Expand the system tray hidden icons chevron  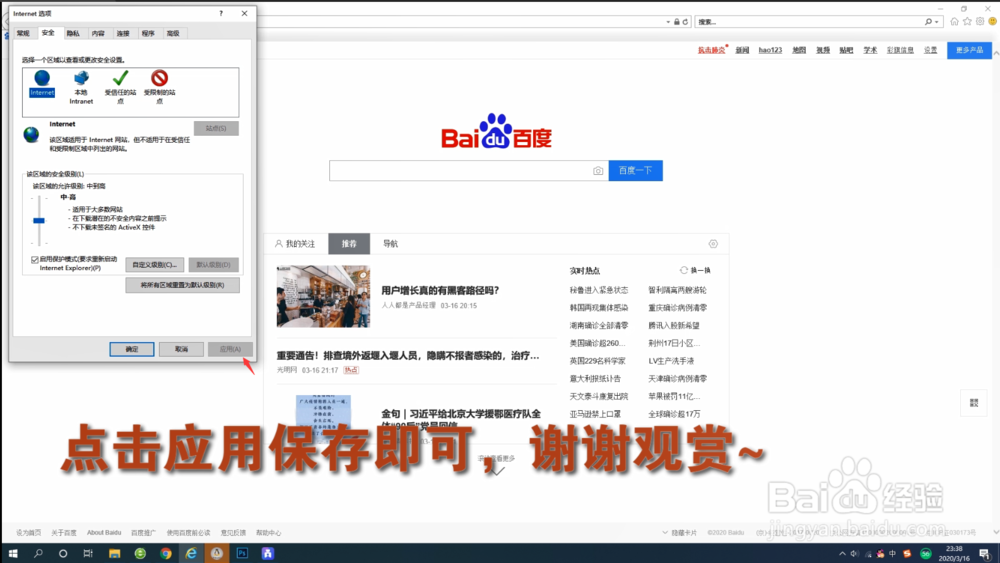pos(842,553)
